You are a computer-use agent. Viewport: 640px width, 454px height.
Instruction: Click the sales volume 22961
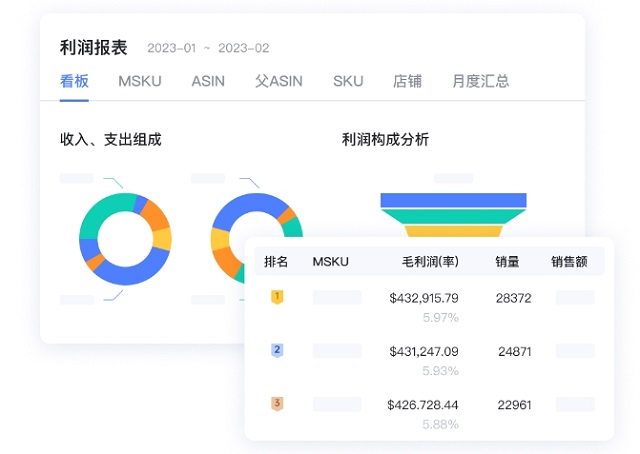[514, 405]
